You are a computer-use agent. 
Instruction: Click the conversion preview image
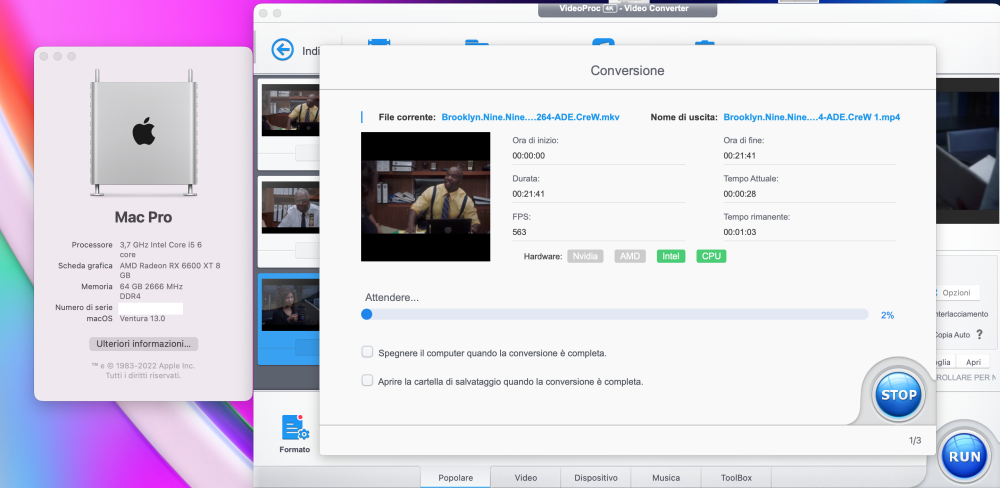click(425, 196)
